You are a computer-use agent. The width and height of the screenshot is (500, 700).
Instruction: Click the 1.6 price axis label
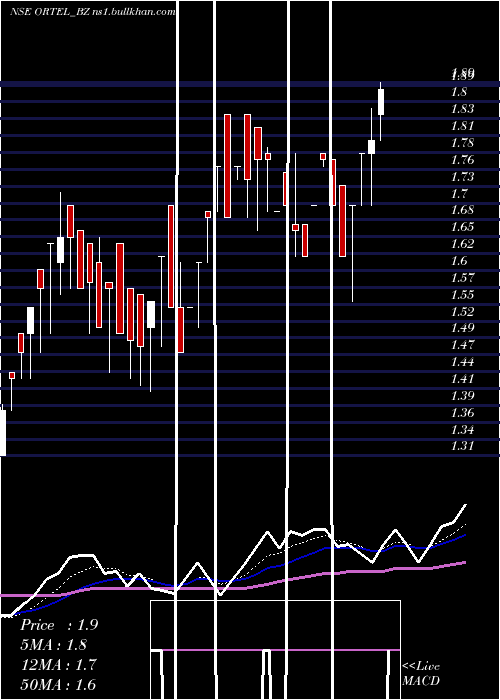point(459,261)
